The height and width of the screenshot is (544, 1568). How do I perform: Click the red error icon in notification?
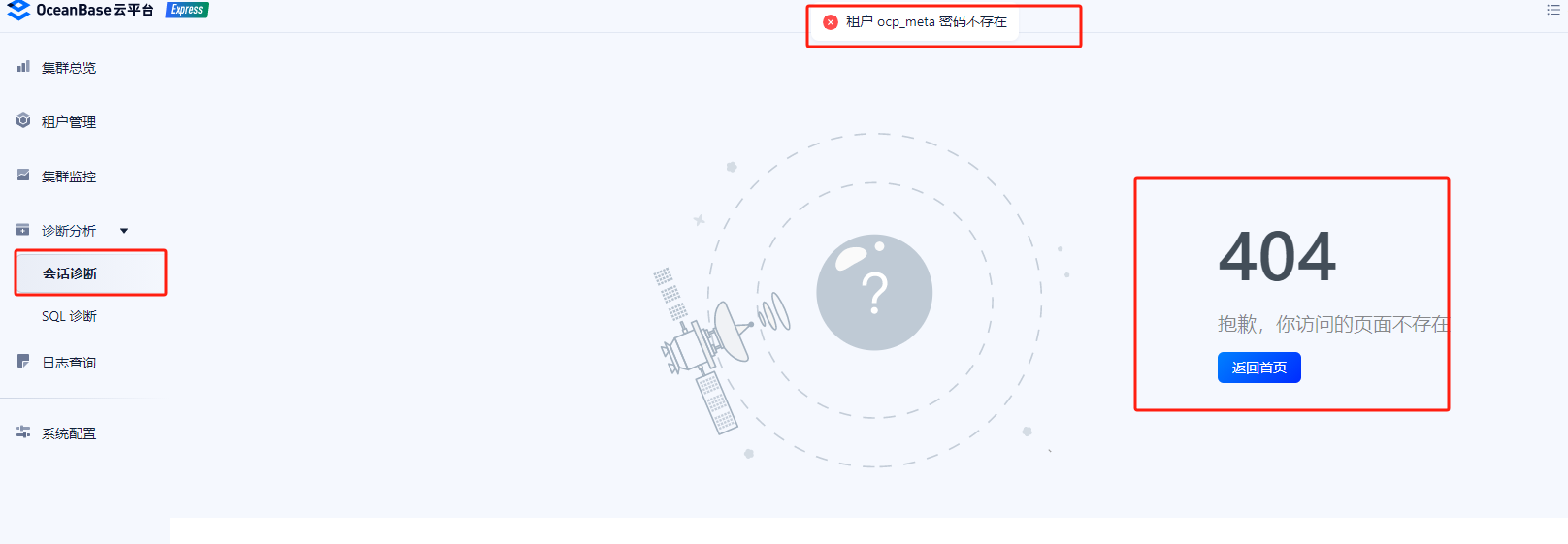831,22
